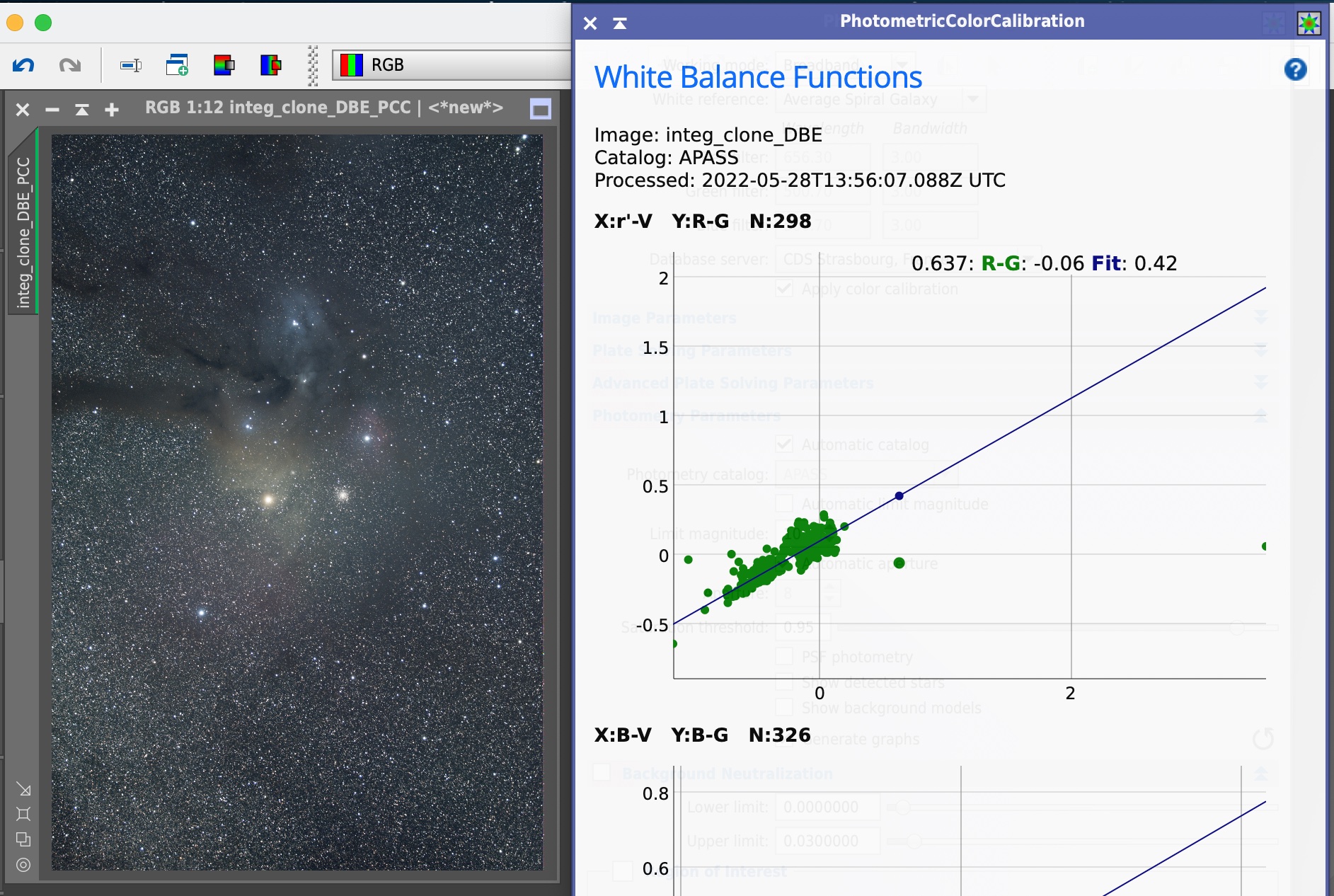Click the image identifier edit icon
Viewport: 1334px width, 896px height.
click(x=131, y=66)
